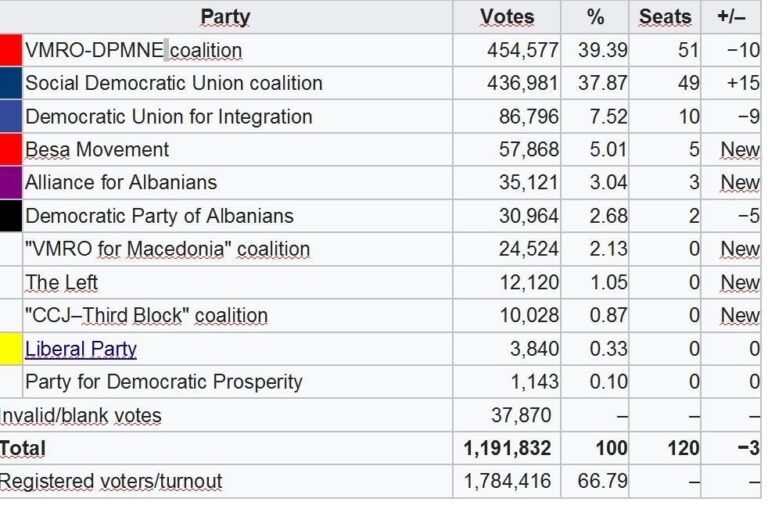The width and height of the screenshot is (768, 509).
Task: Click the turnout 66.79 cell
Action: pyautogui.click(x=595, y=481)
